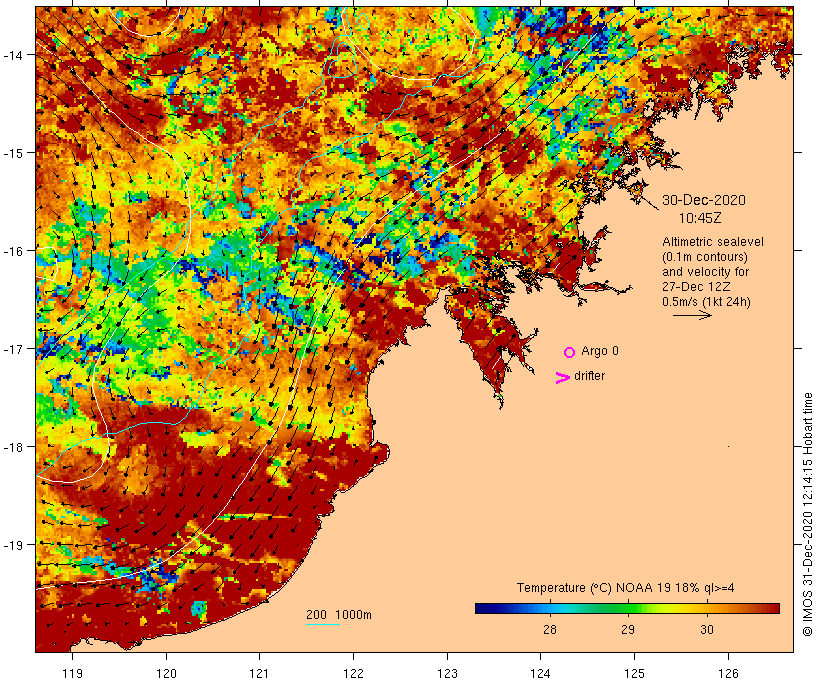Screen dimensions: 820x680
Task: Click the 'and velocity for' text line
Action: click(x=705, y=271)
